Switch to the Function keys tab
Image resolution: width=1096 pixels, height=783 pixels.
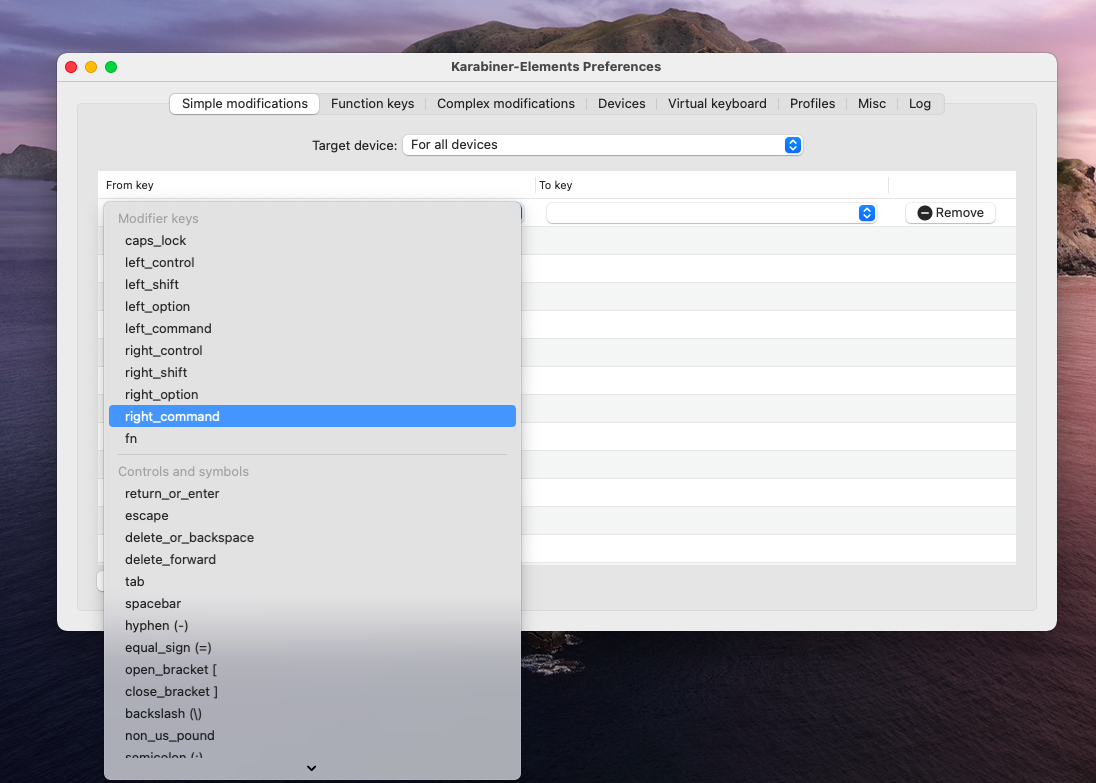pos(373,103)
